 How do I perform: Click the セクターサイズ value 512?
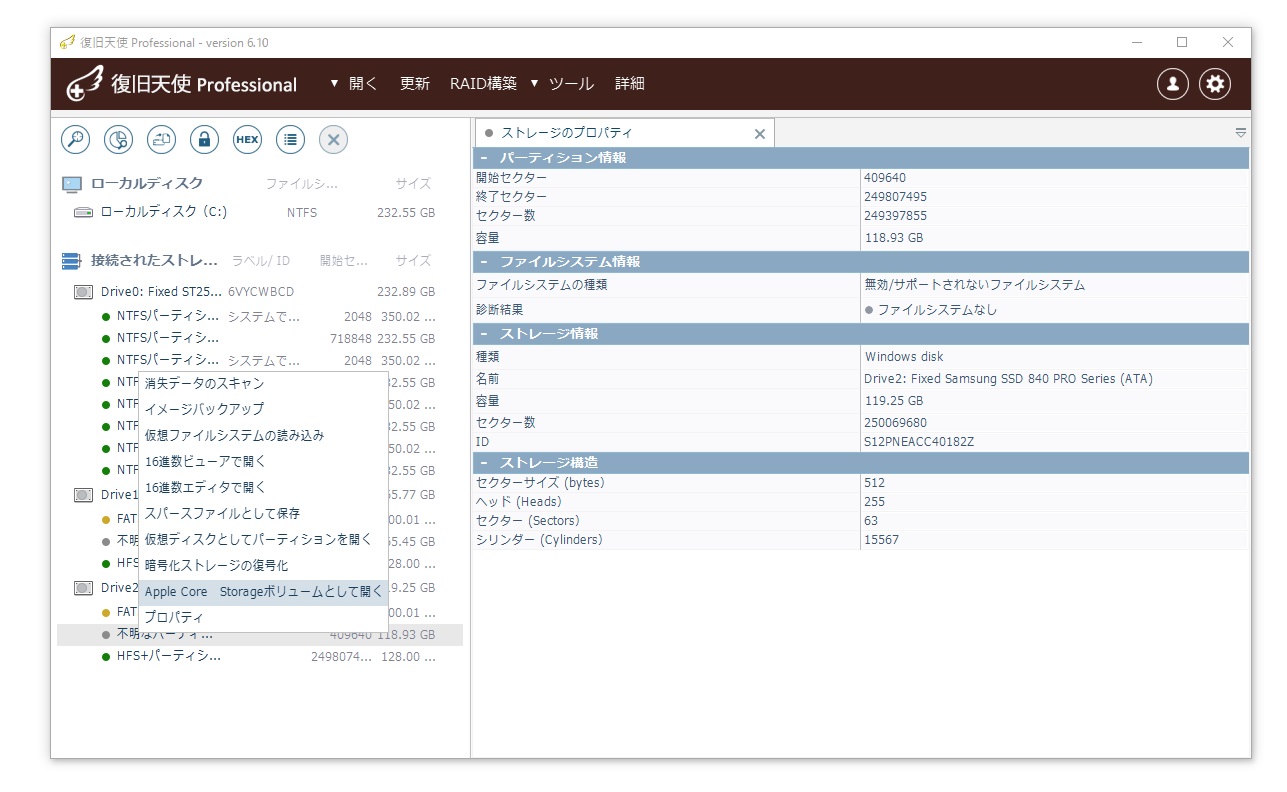[x=874, y=483]
